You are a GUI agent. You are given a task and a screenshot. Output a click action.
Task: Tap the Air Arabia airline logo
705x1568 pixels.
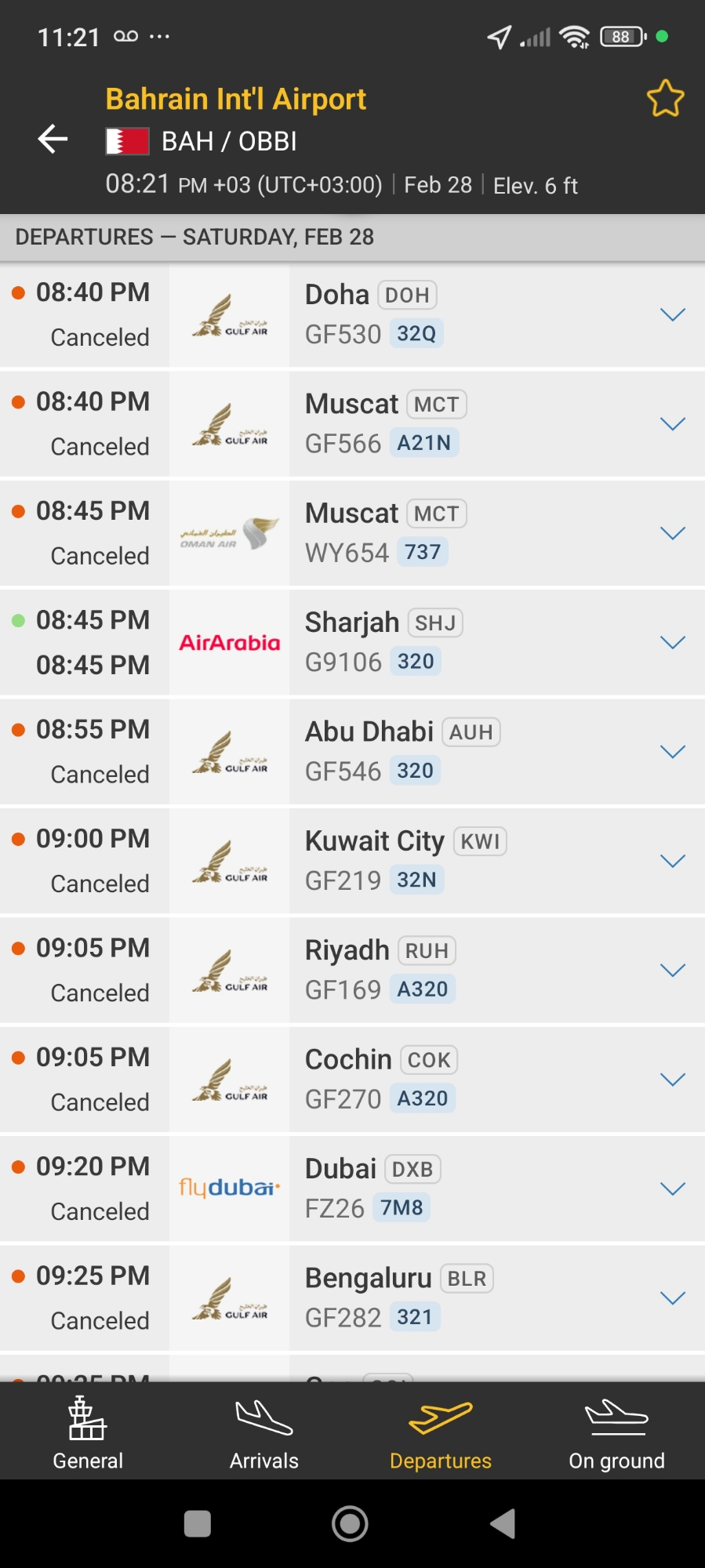click(229, 643)
